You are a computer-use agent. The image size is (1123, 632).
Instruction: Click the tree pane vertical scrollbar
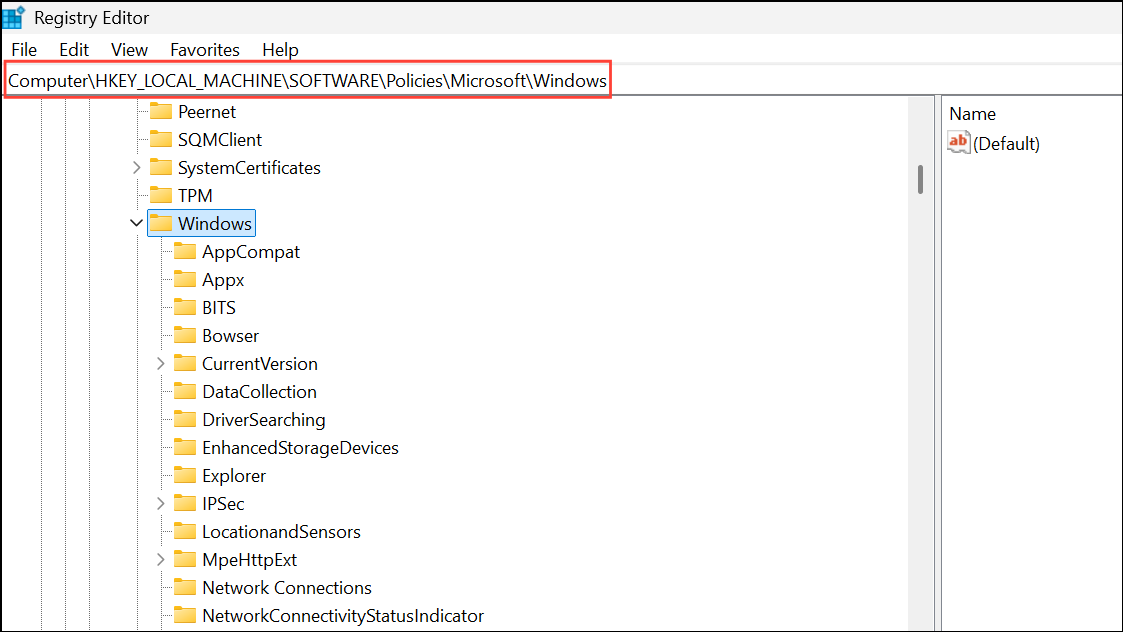click(x=920, y=180)
